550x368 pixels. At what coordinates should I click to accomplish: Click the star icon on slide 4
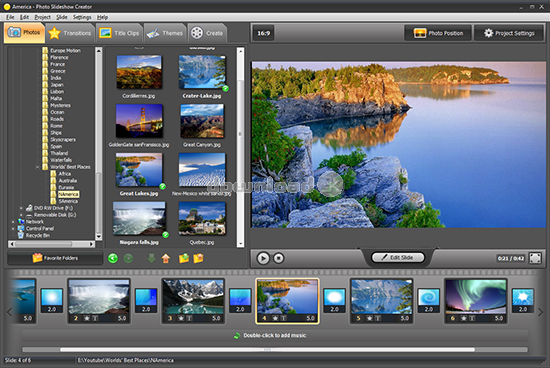[276, 319]
